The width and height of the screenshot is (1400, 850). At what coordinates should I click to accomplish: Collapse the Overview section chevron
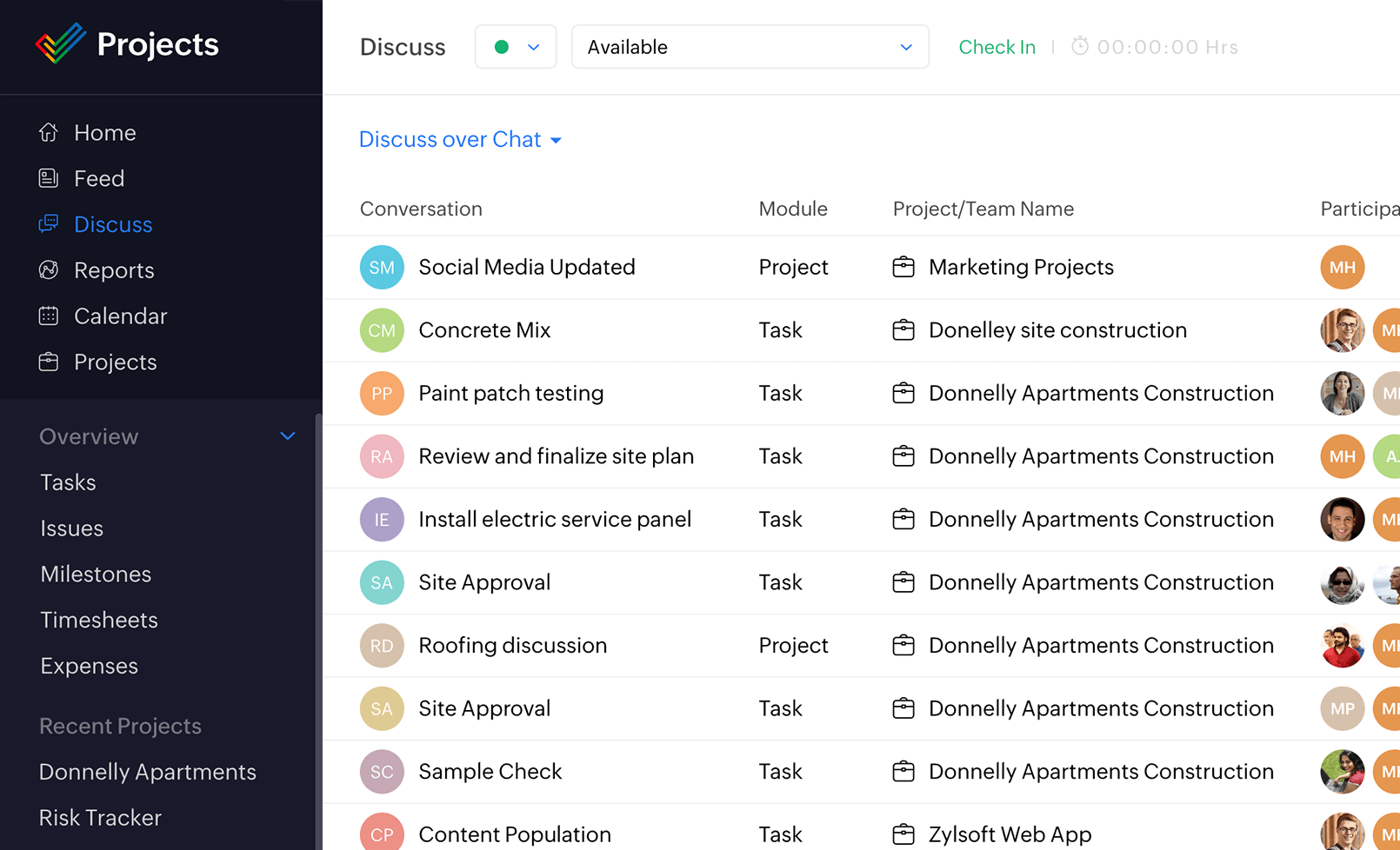(x=288, y=436)
